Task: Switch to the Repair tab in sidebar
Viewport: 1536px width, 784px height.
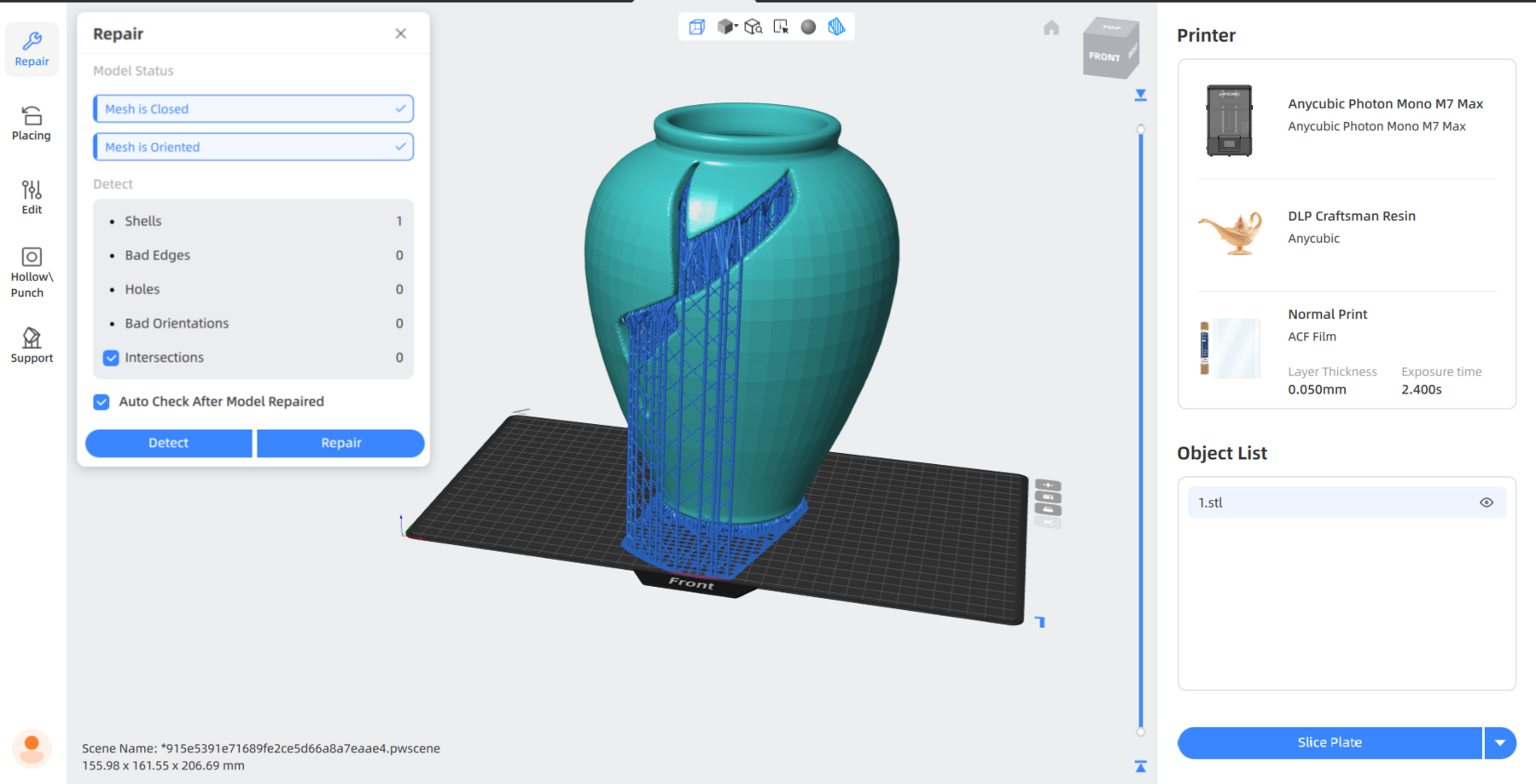Action: [32, 49]
